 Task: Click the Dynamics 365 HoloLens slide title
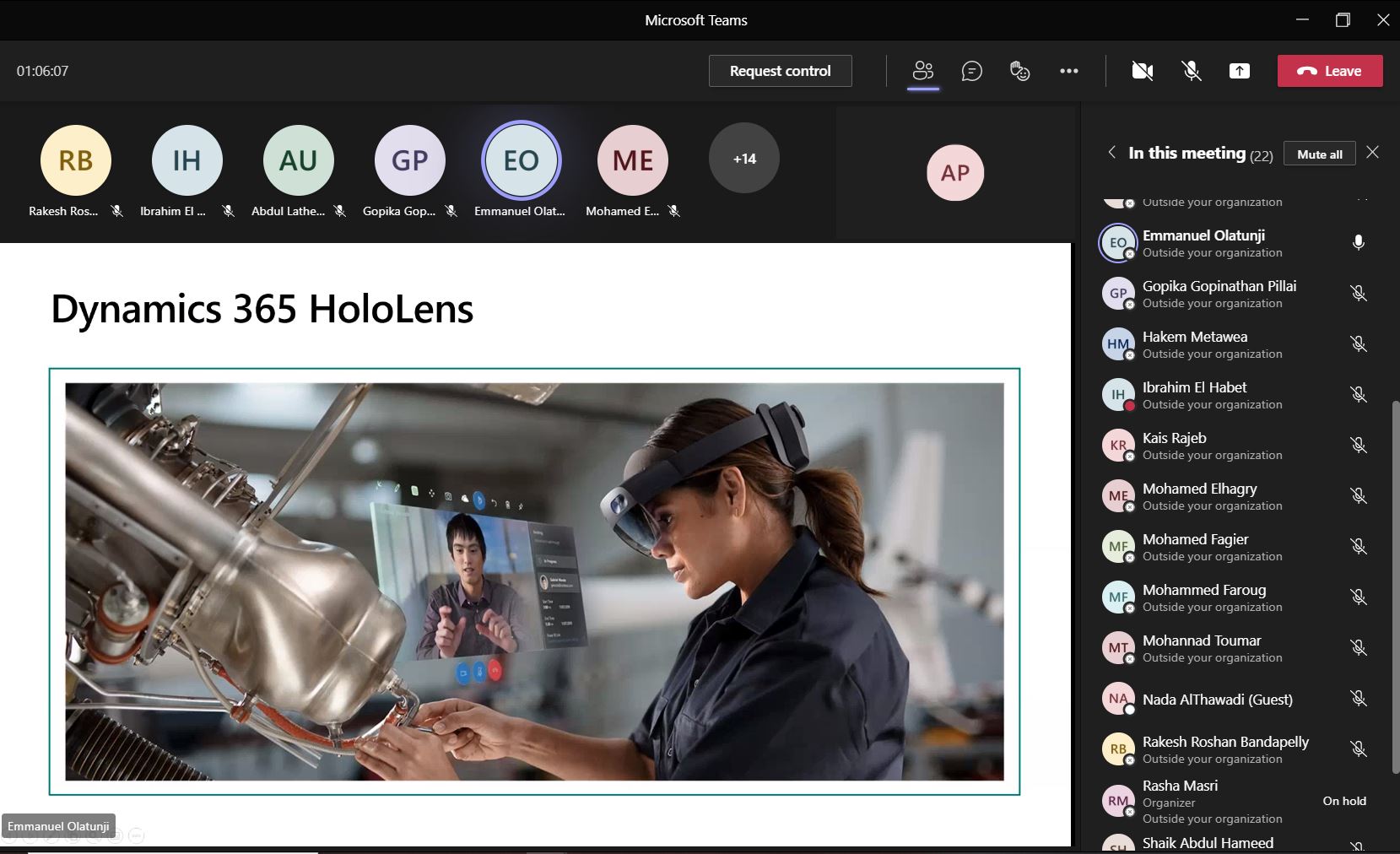(x=262, y=309)
